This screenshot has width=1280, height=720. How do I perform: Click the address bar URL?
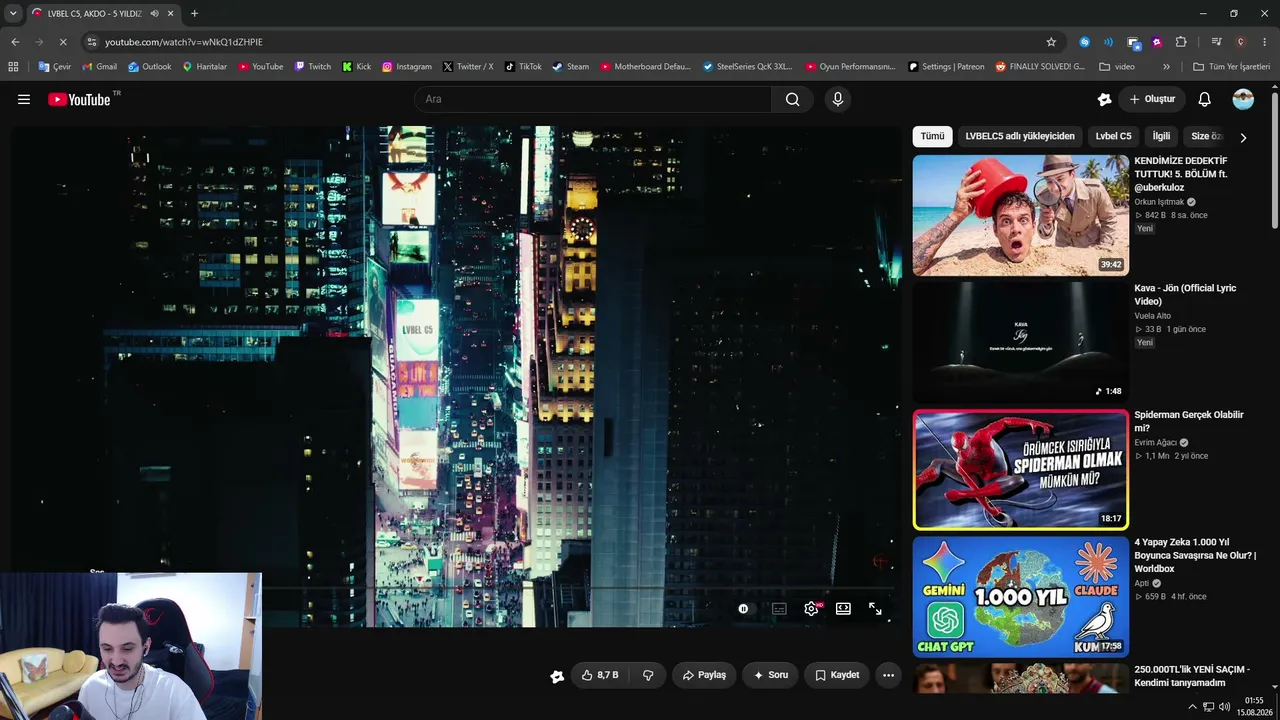pos(184,42)
